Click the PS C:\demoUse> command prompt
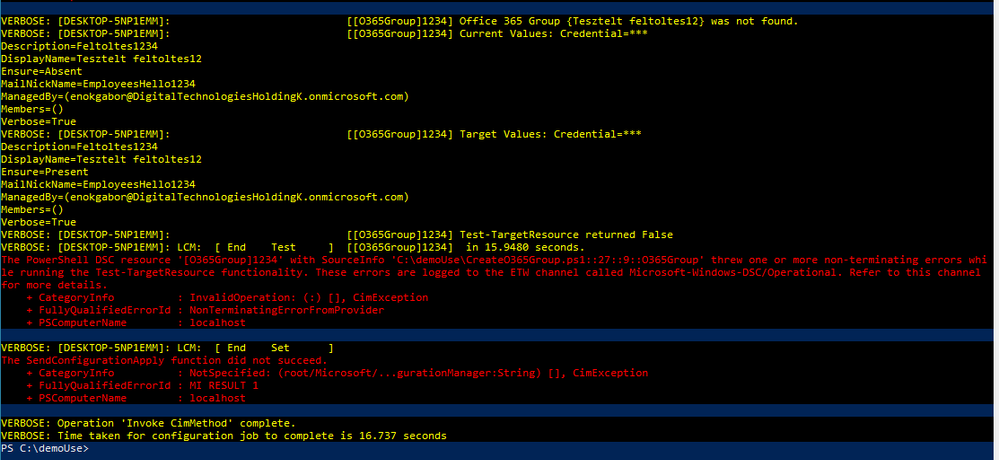The image size is (999, 460). coord(45,449)
